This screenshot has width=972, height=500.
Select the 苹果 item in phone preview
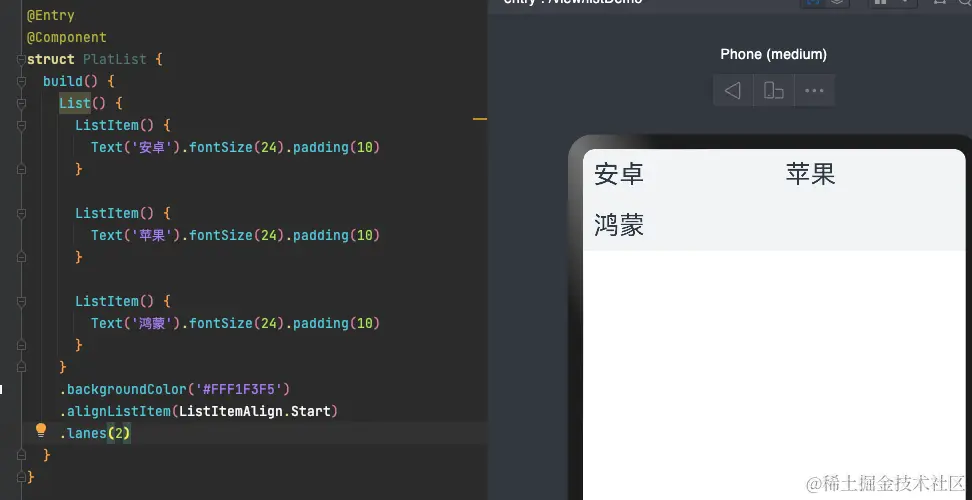(x=810, y=174)
